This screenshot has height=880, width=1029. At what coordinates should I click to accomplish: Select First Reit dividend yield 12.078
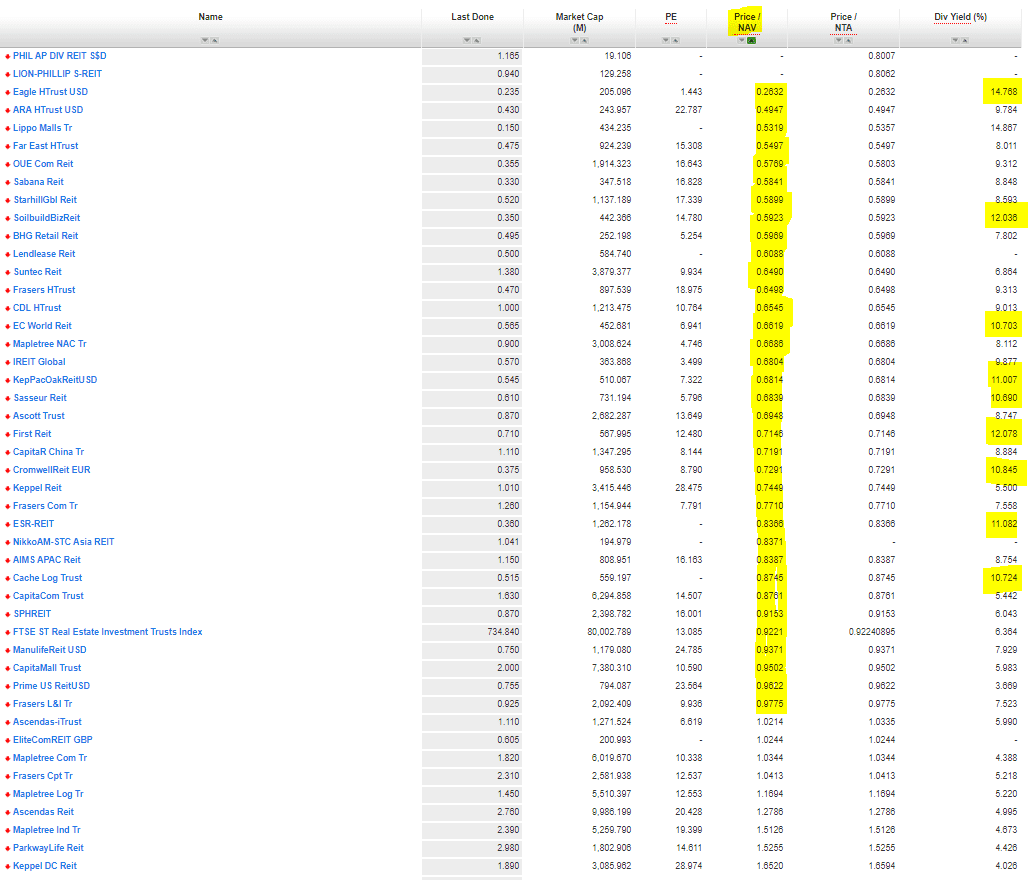point(1004,434)
